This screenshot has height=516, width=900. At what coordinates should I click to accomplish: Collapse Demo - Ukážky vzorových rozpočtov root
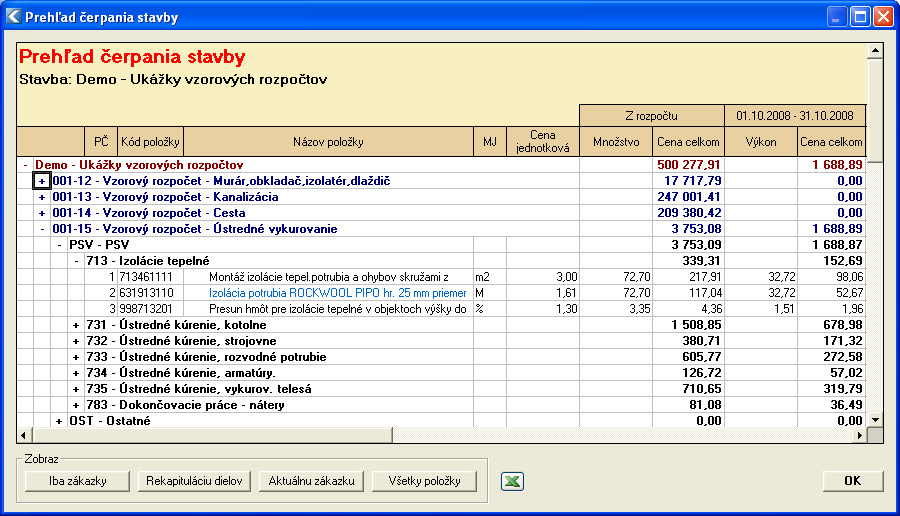click(25, 165)
